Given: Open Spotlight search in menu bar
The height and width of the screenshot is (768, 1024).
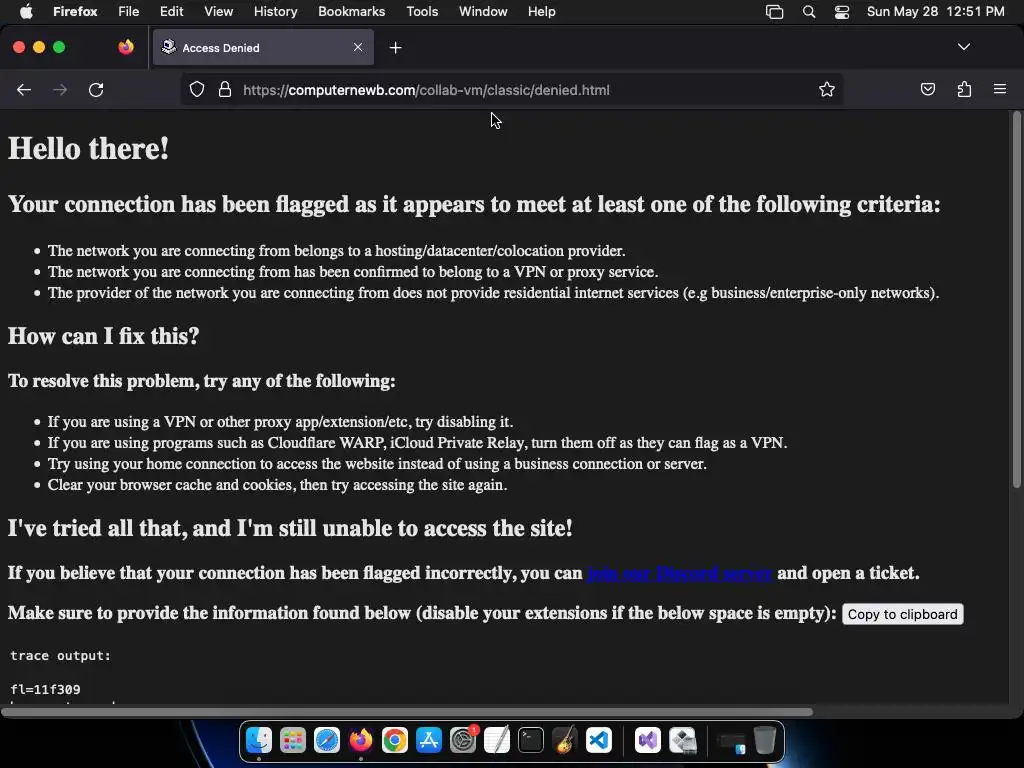Looking at the screenshot, I should (808, 12).
